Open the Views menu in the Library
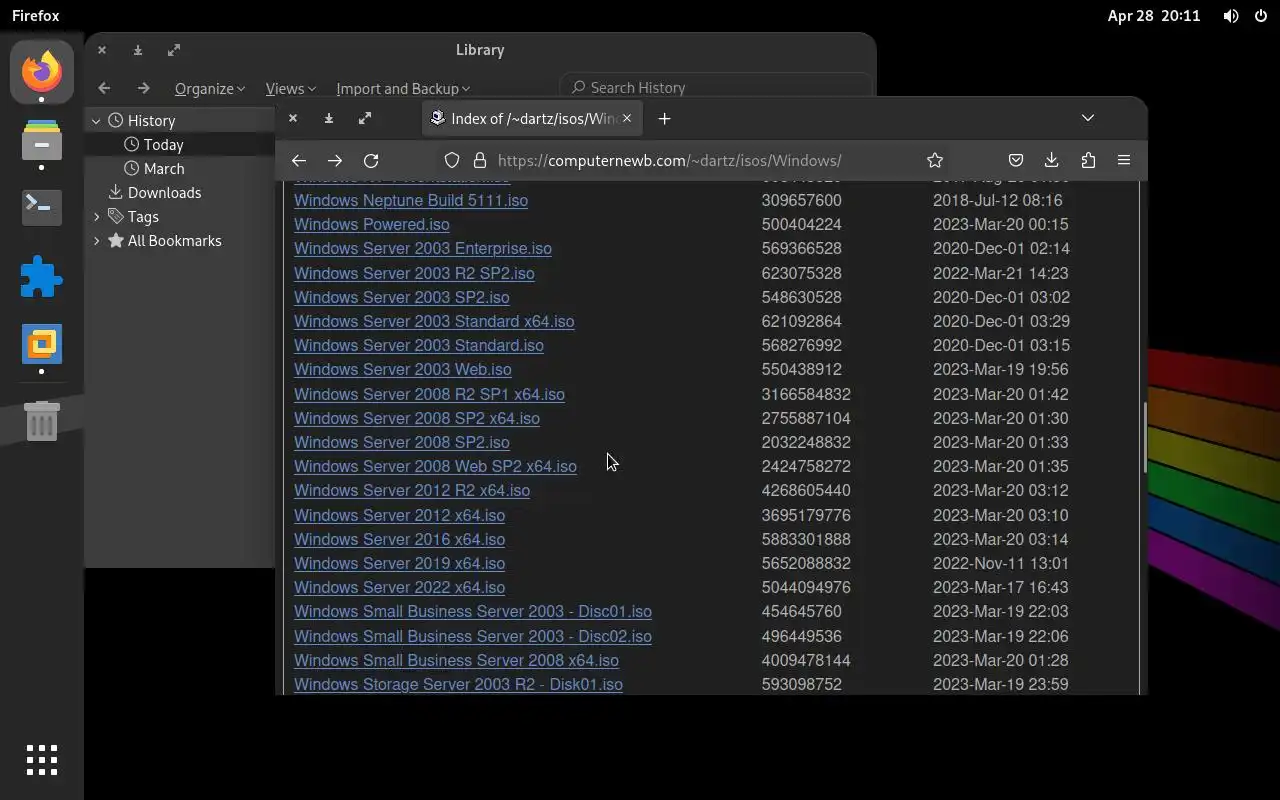The width and height of the screenshot is (1280, 800). click(290, 88)
